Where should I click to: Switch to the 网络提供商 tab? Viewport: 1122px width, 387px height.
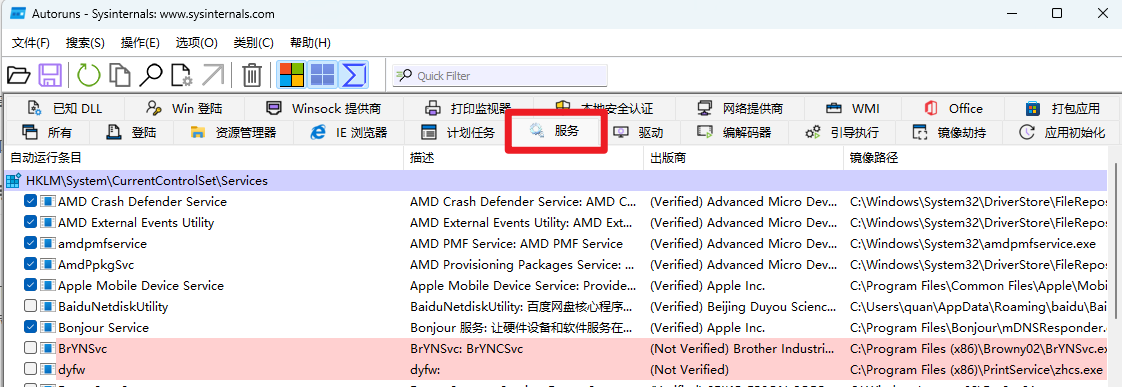(x=741, y=109)
